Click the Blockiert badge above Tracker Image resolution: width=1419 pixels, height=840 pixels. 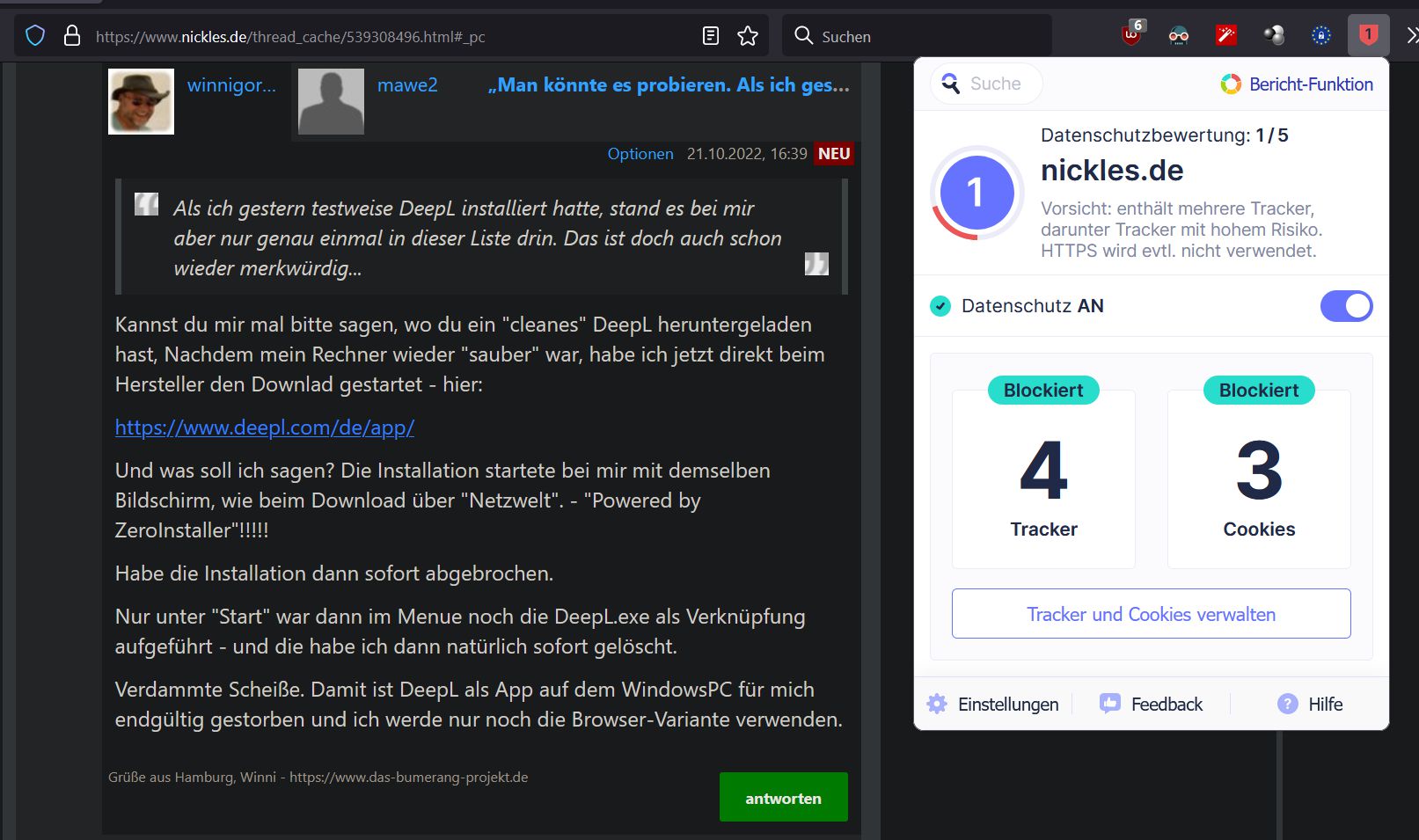[1043, 391]
